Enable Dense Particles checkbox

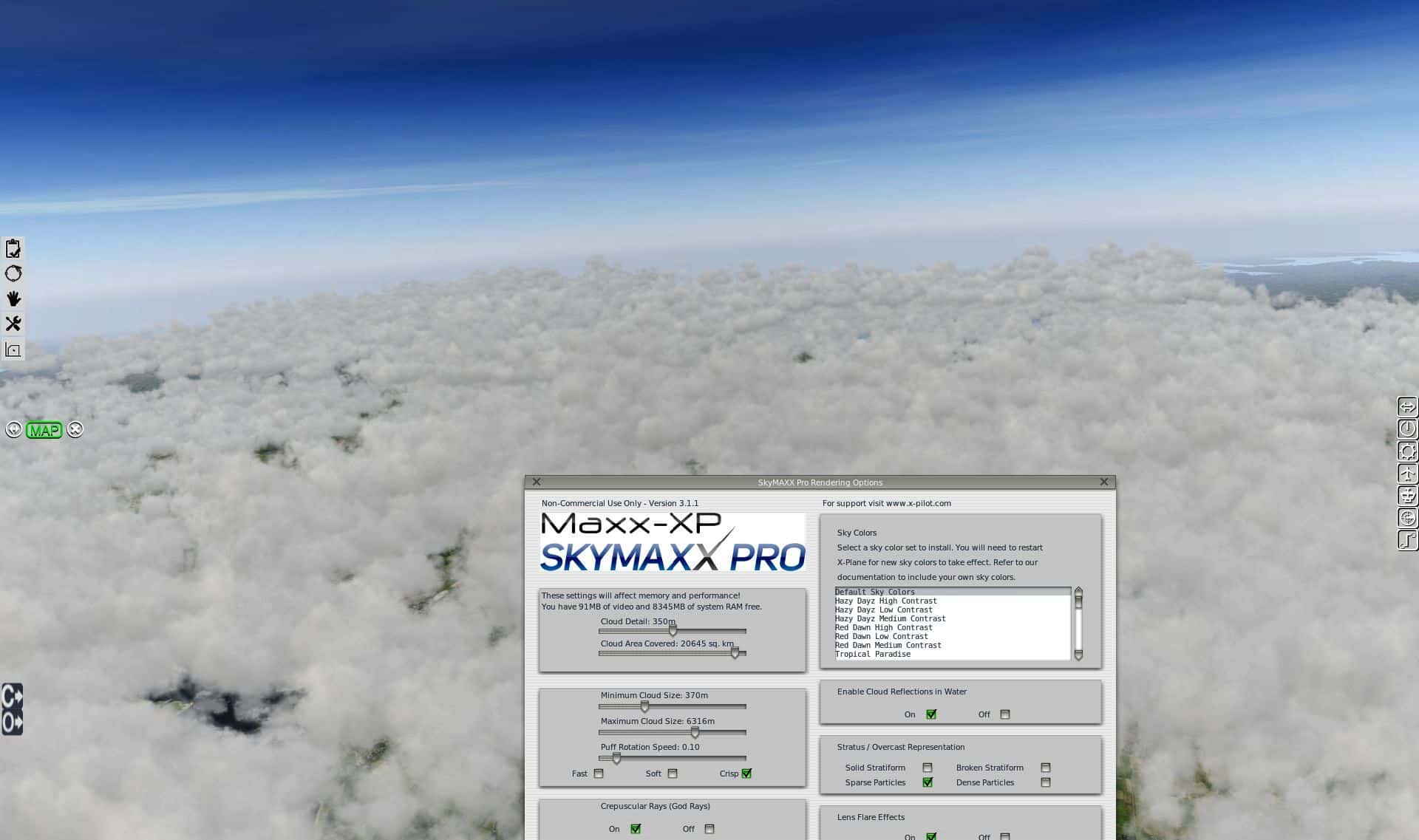(1045, 782)
